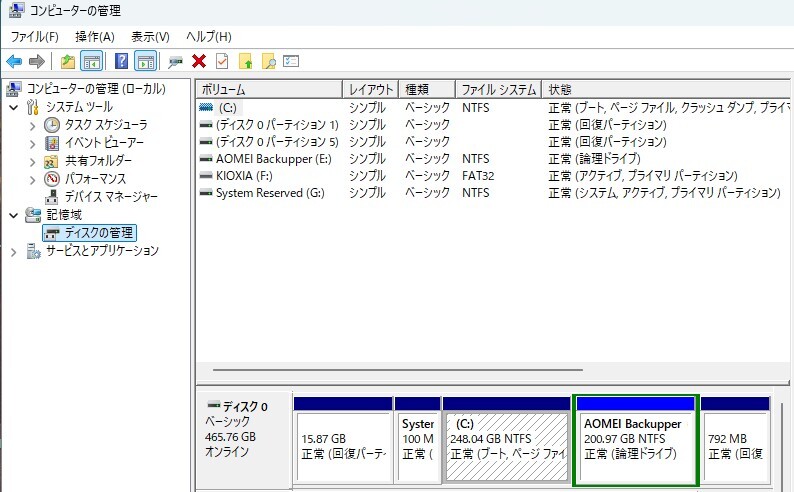The width and height of the screenshot is (794, 492).
Task: Click the (C:) volume drive icon in list
Action: pos(206,107)
